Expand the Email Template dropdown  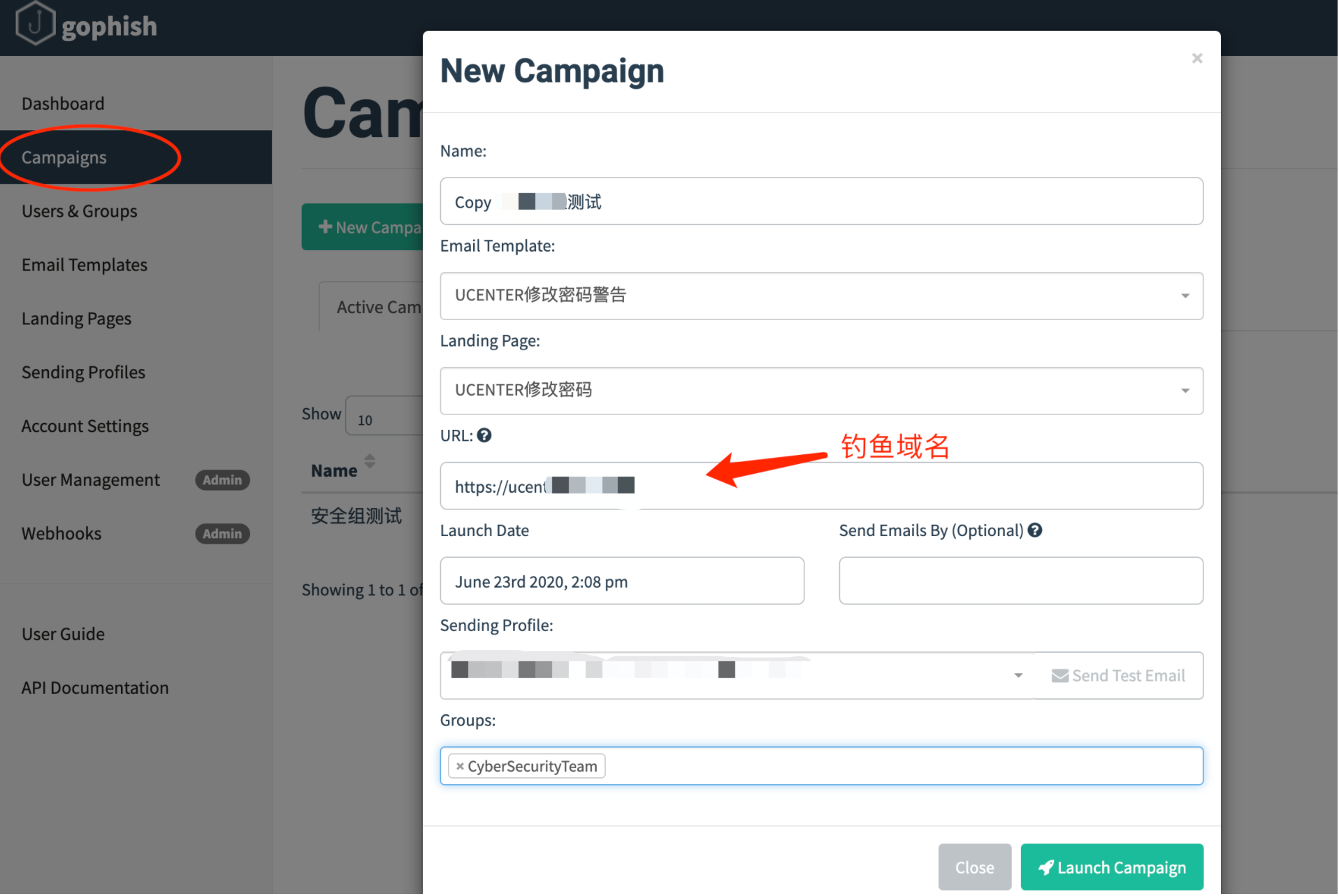pyautogui.click(x=1185, y=296)
